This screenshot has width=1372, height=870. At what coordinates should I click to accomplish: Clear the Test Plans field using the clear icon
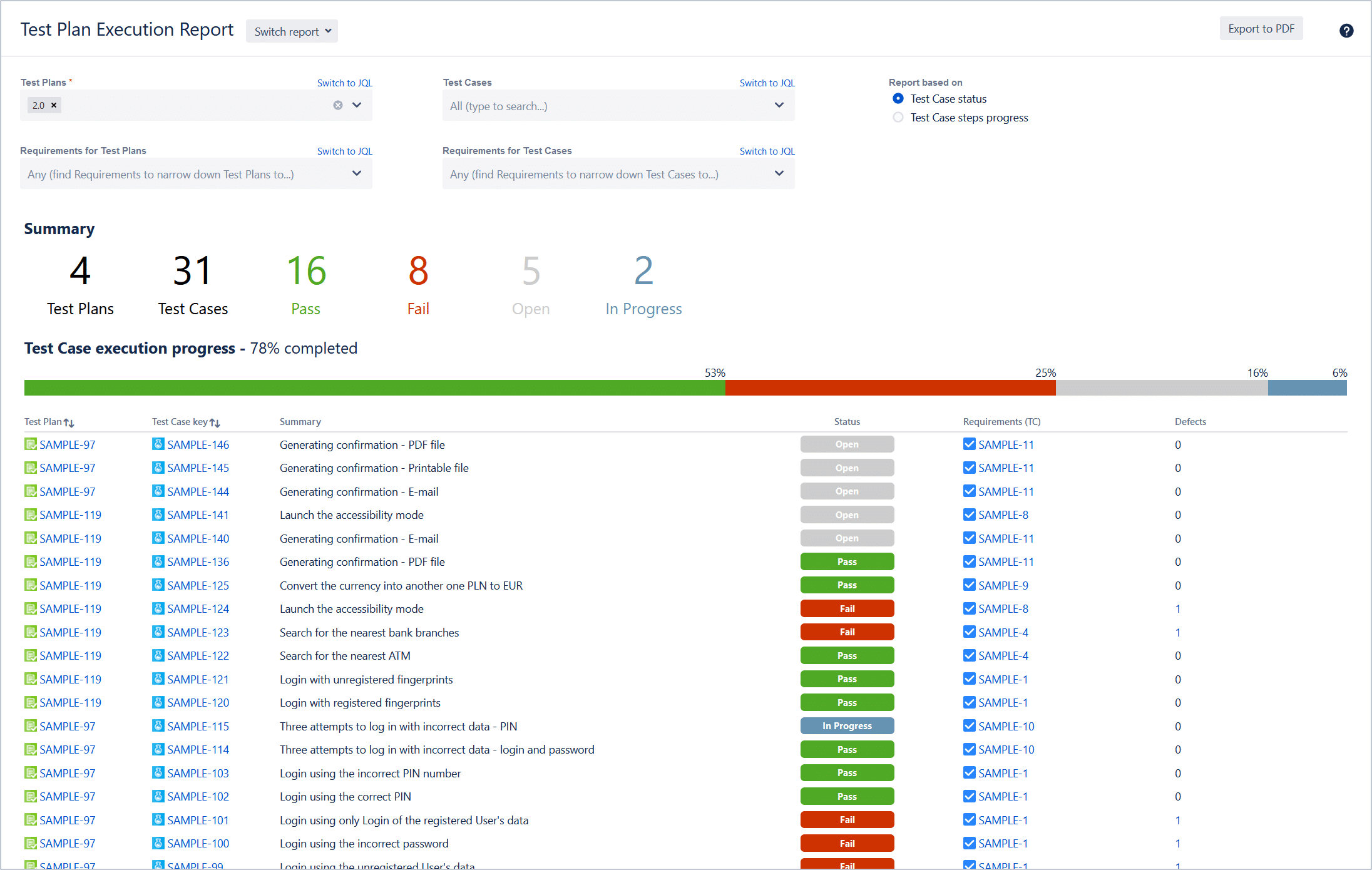pyautogui.click(x=338, y=105)
